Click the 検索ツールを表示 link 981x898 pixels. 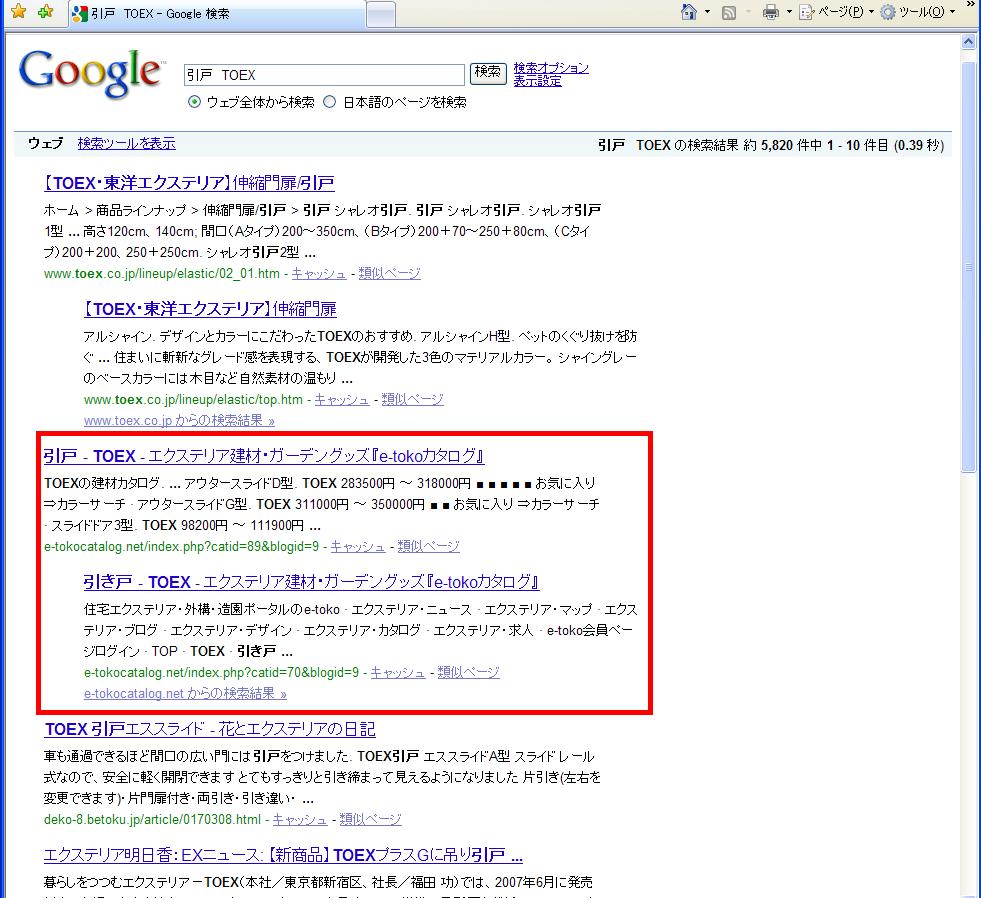[x=126, y=143]
